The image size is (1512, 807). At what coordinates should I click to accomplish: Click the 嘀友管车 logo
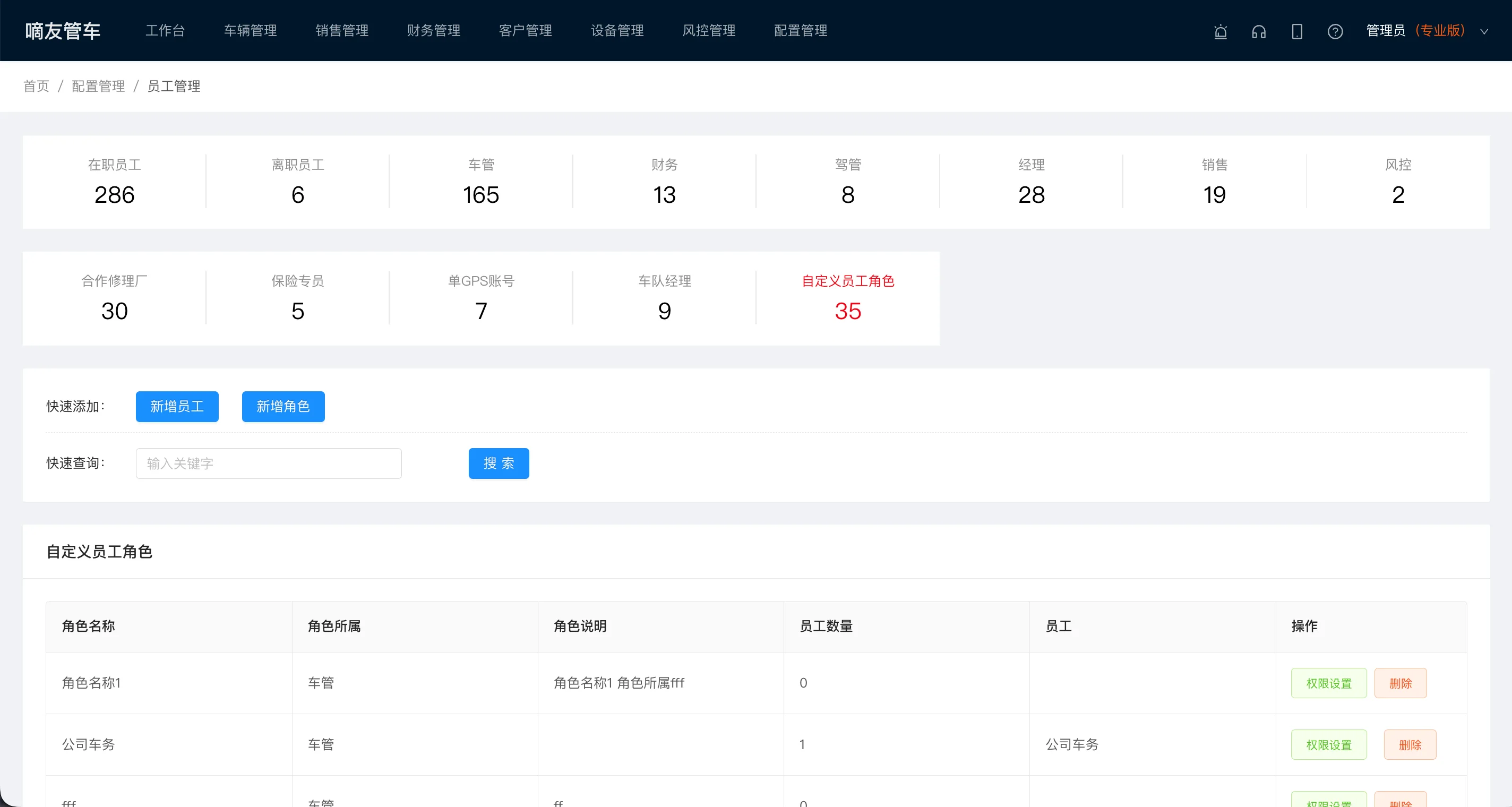[x=63, y=30]
